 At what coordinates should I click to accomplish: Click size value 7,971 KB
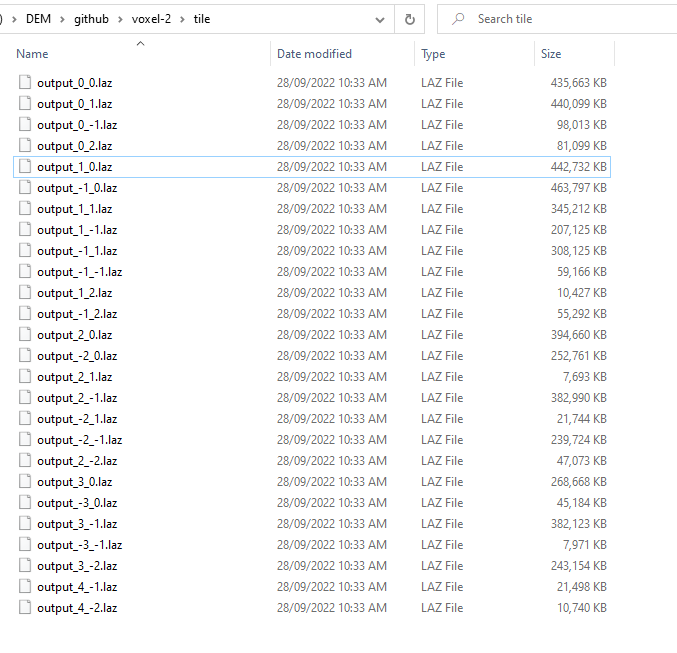(585, 545)
